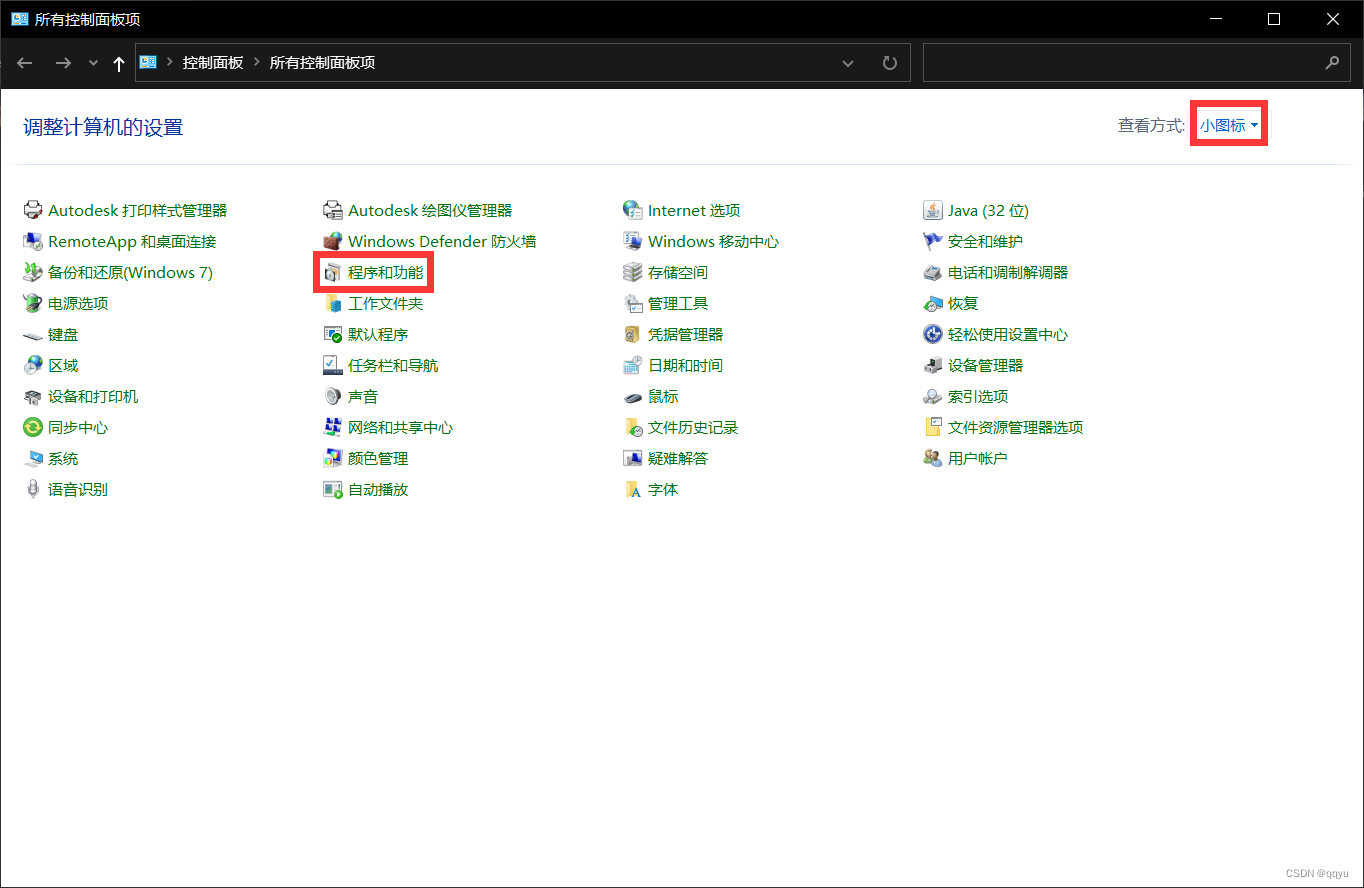
Task: Open the 设备管理器 link
Action: [x=985, y=365]
